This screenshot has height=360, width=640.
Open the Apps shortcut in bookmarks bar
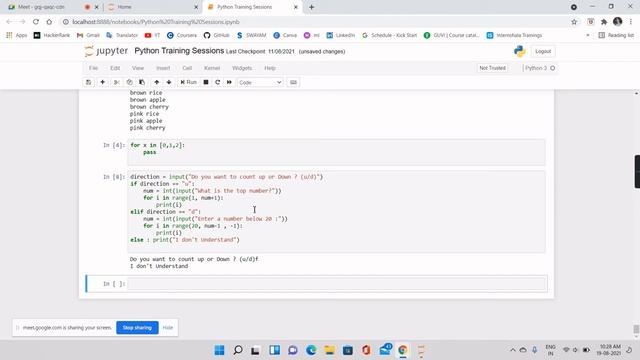[17, 36]
